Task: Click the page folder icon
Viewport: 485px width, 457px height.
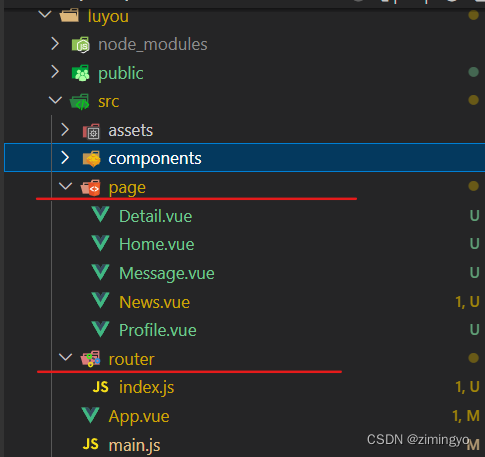Action: [x=91, y=188]
